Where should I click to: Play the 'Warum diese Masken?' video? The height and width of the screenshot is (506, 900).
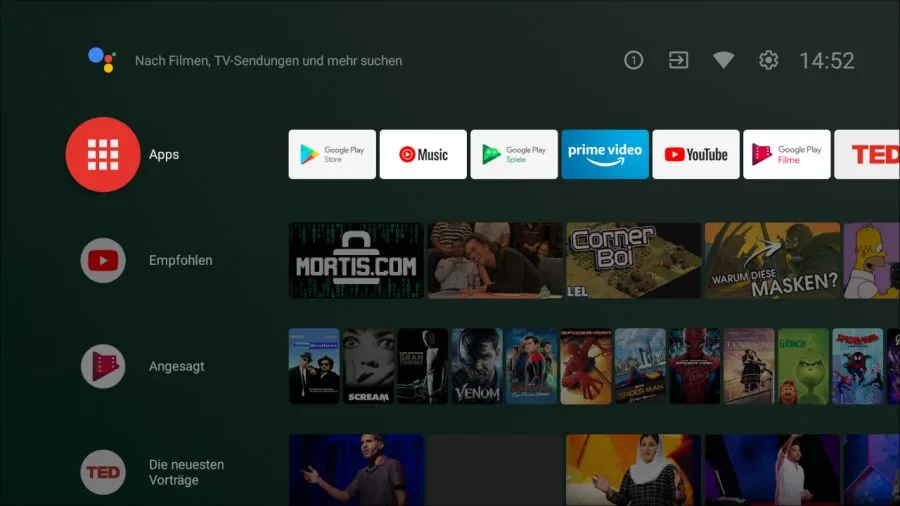click(x=773, y=260)
